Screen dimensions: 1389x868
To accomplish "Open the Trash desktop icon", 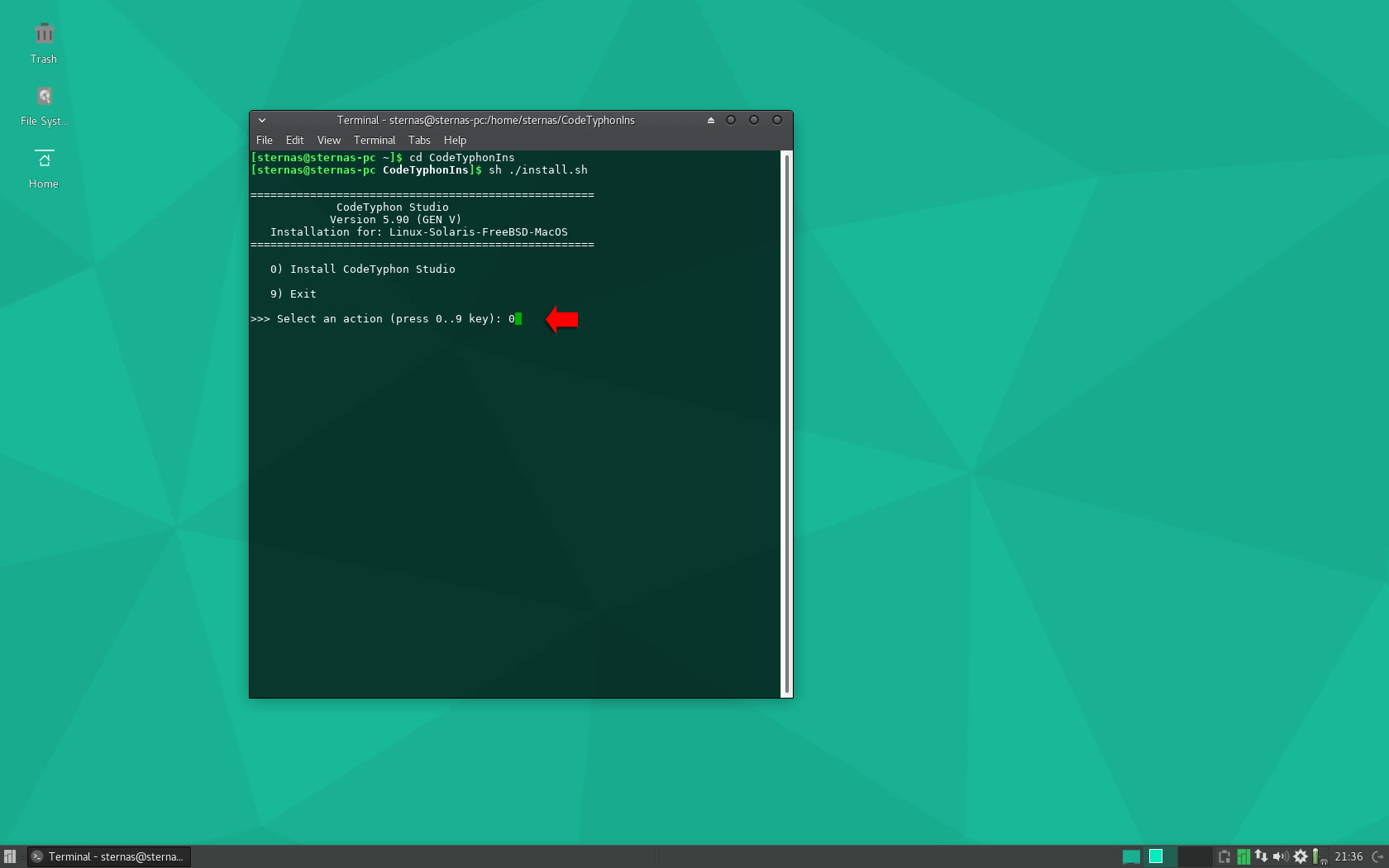I will coord(44,43).
